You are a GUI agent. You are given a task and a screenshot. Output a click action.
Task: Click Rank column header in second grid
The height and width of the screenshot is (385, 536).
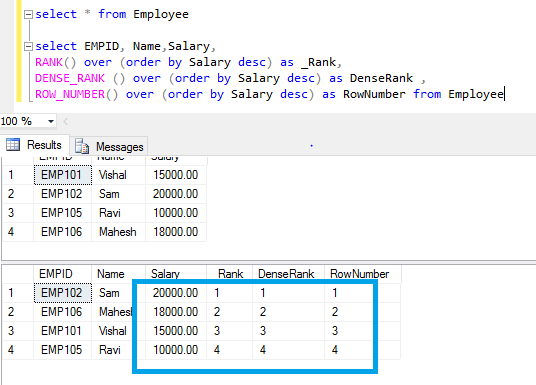point(230,274)
